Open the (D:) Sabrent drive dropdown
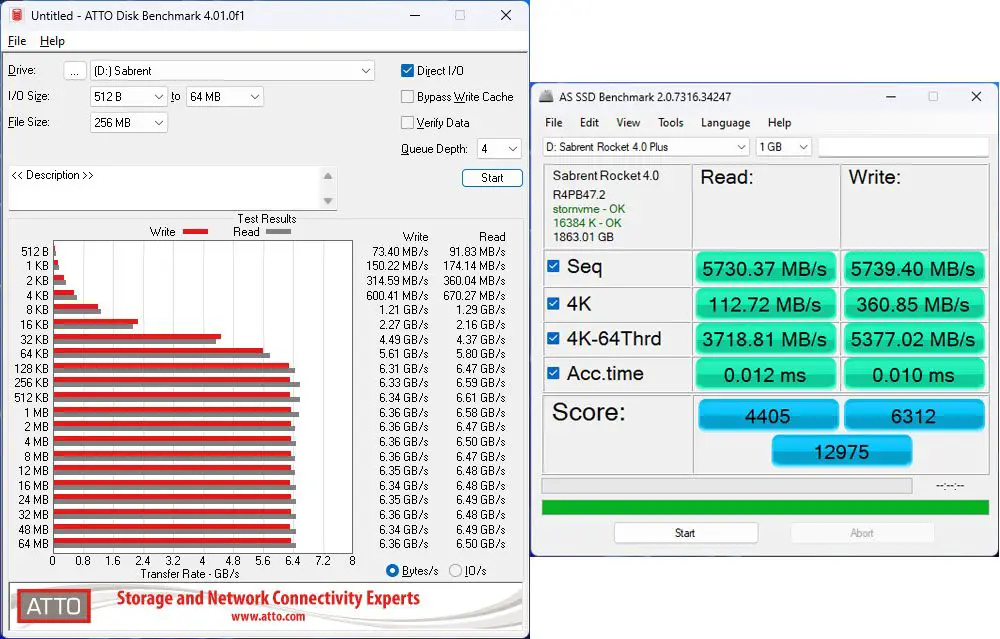The width and height of the screenshot is (1000, 639). (232, 71)
